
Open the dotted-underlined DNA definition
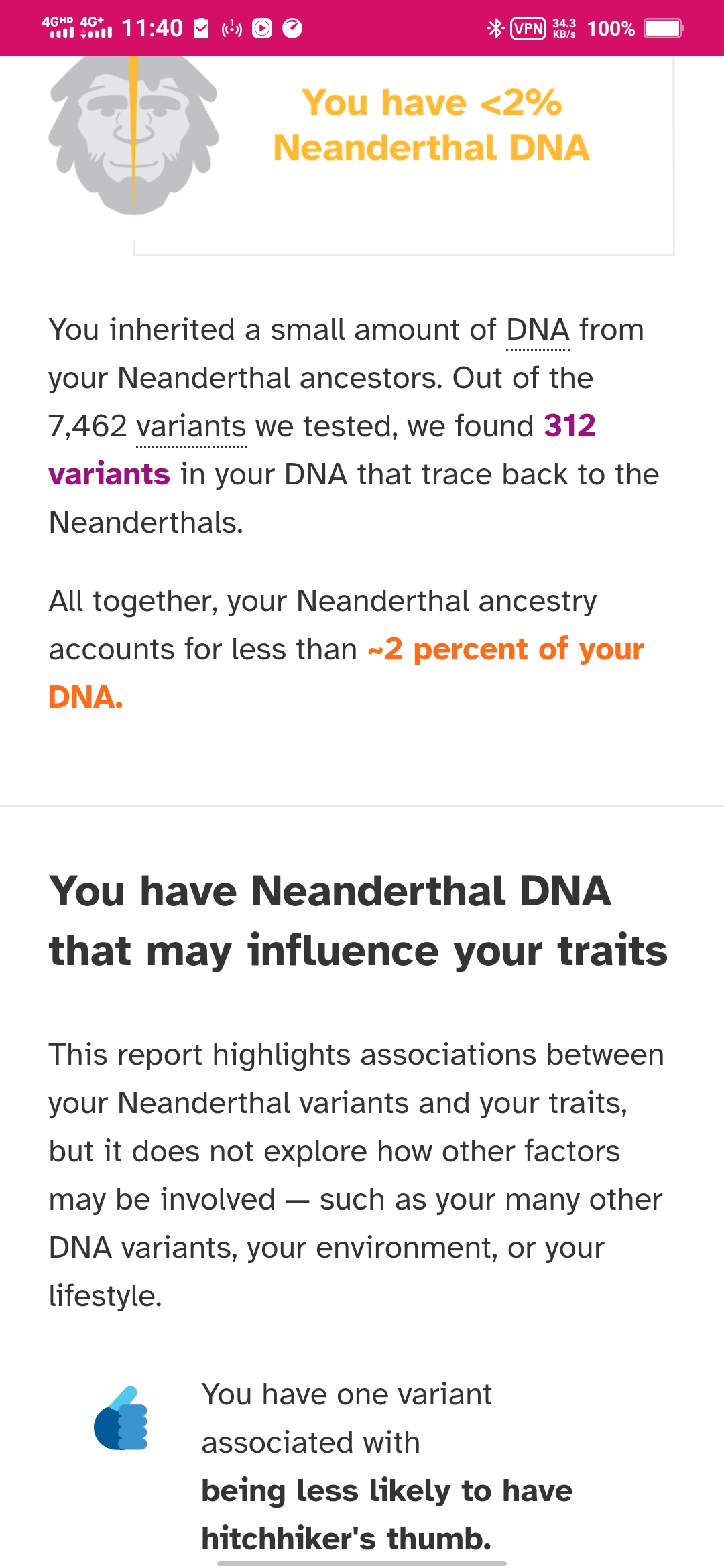pyautogui.click(x=538, y=330)
